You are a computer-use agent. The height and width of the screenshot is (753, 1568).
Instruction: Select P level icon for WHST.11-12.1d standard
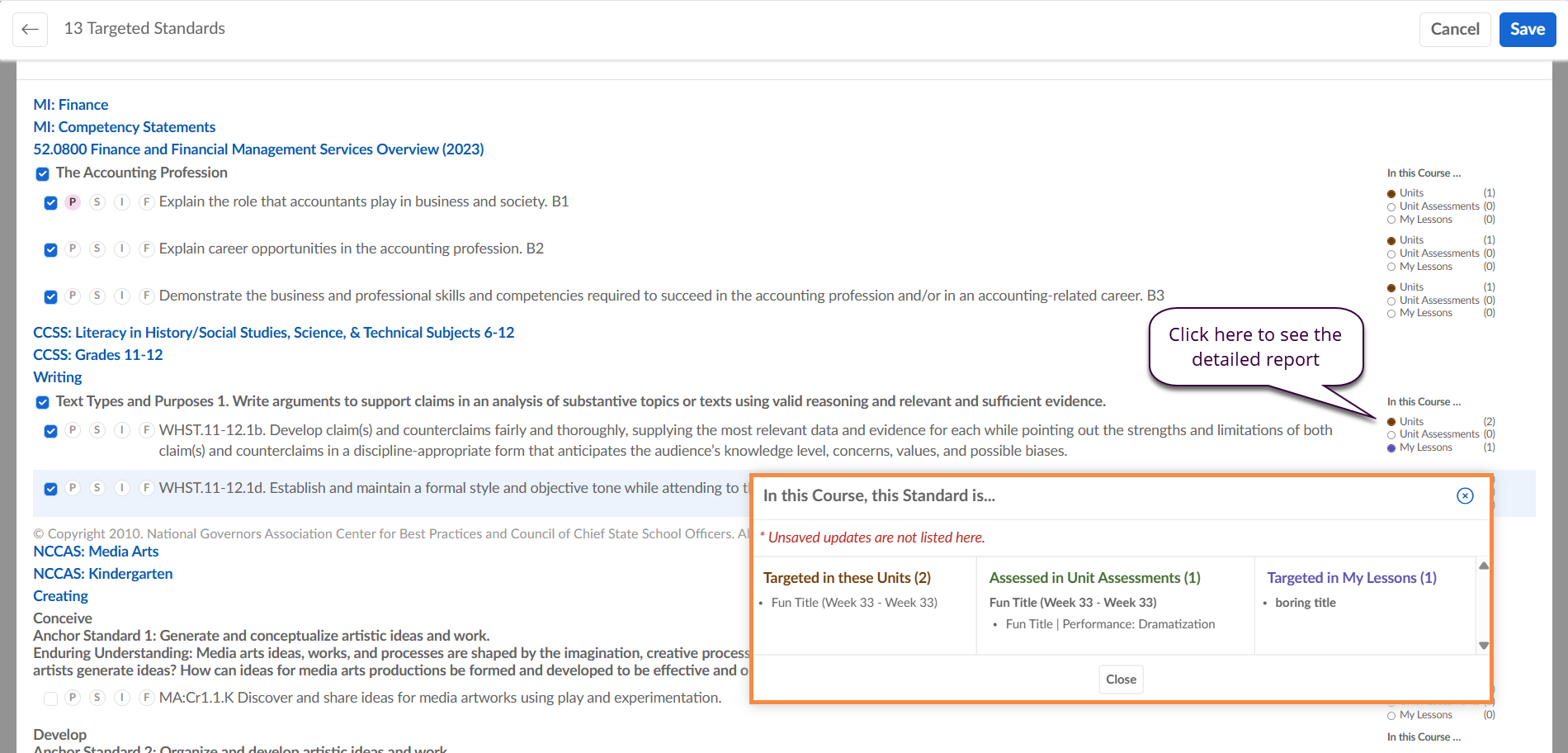pos(73,488)
